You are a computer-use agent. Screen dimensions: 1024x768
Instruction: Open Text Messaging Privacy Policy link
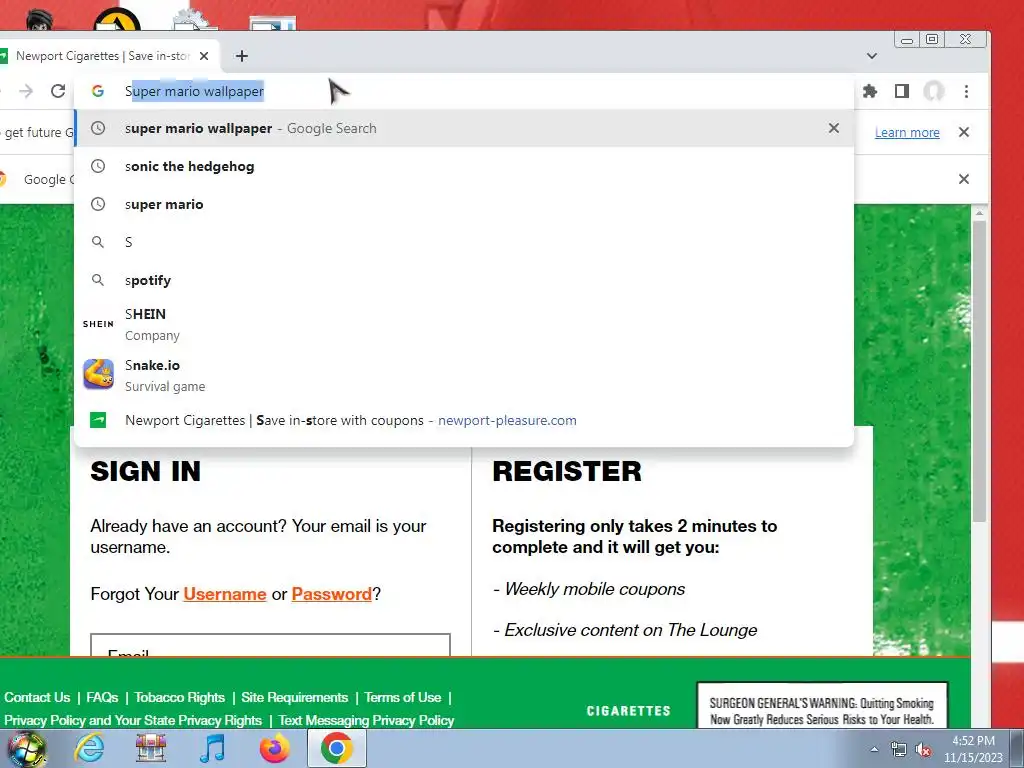point(366,720)
